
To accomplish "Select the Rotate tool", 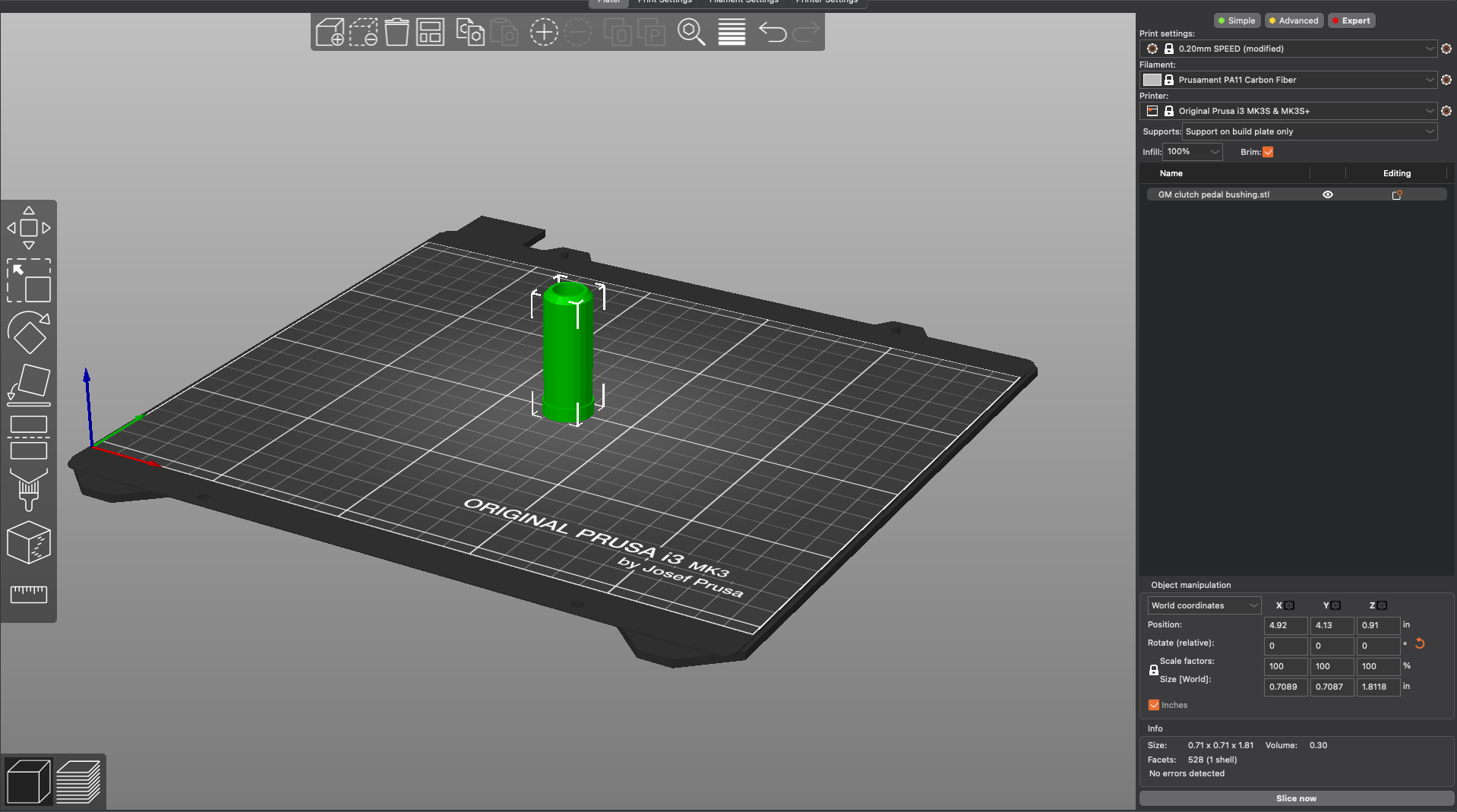I will [29, 333].
